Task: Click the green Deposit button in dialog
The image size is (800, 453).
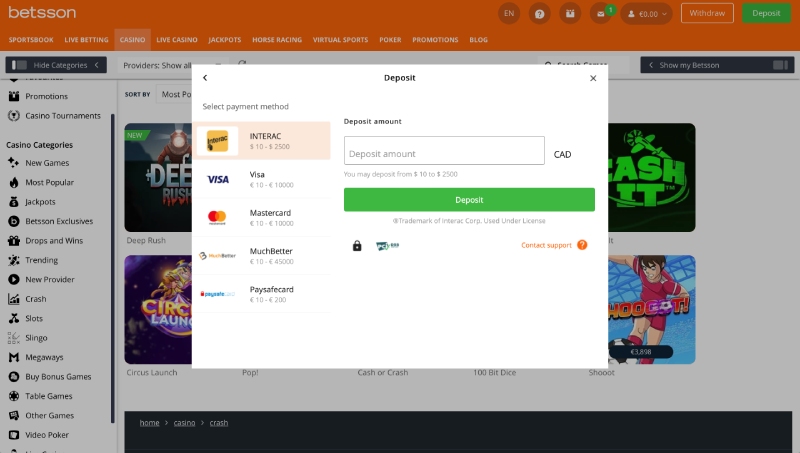Action: pyautogui.click(x=469, y=199)
